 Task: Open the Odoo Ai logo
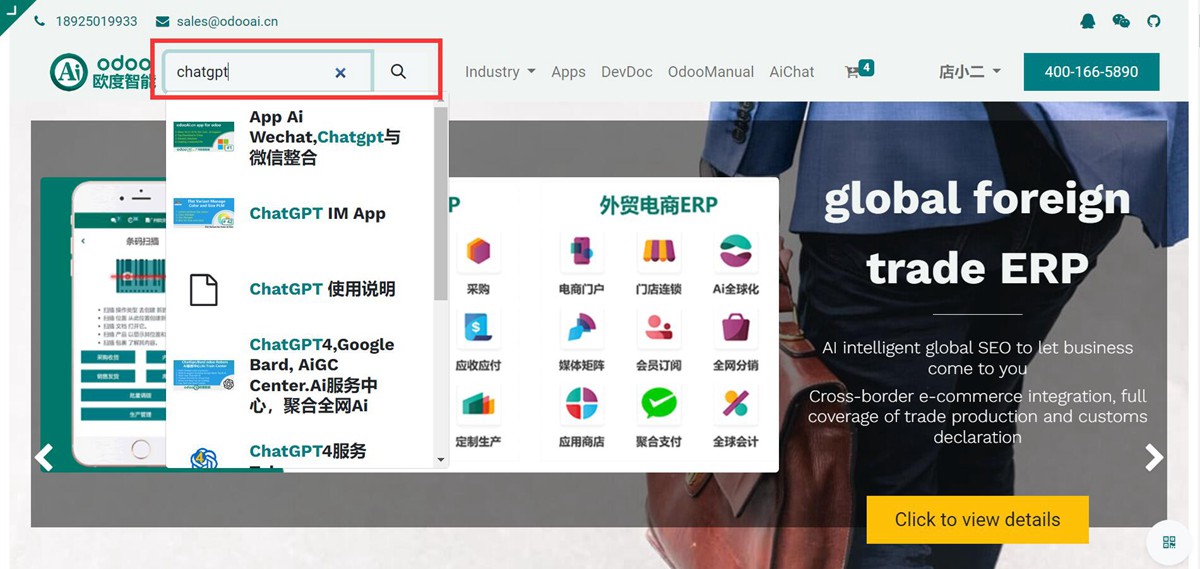coord(103,71)
